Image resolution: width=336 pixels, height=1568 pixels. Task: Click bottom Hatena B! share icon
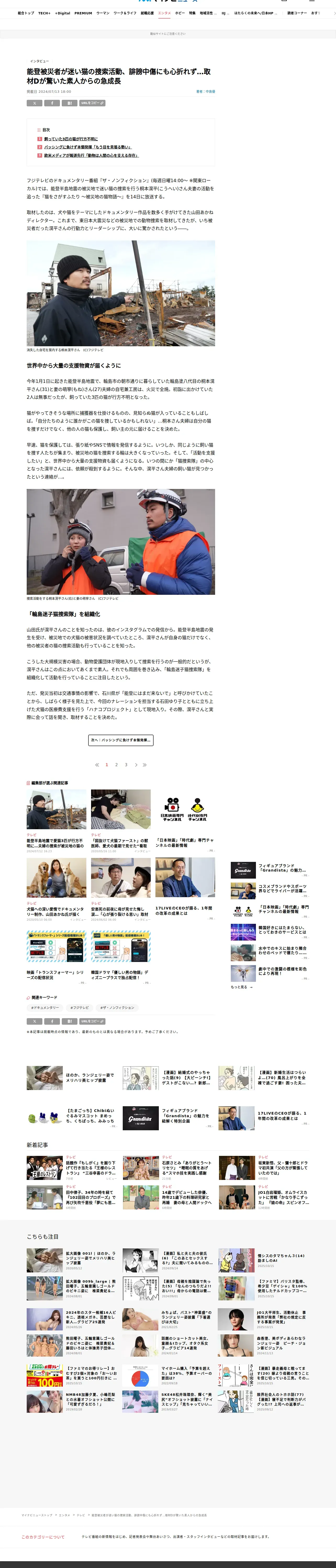point(70,1021)
